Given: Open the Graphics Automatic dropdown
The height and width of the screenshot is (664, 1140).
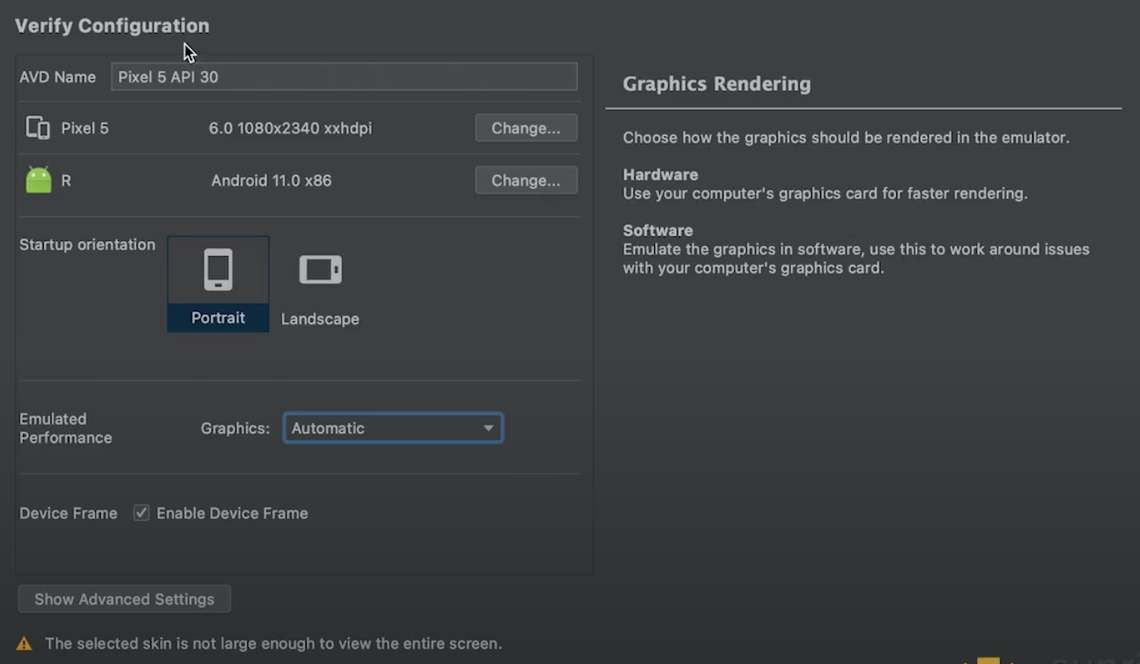Looking at the screenshot, I should [393, 428].
